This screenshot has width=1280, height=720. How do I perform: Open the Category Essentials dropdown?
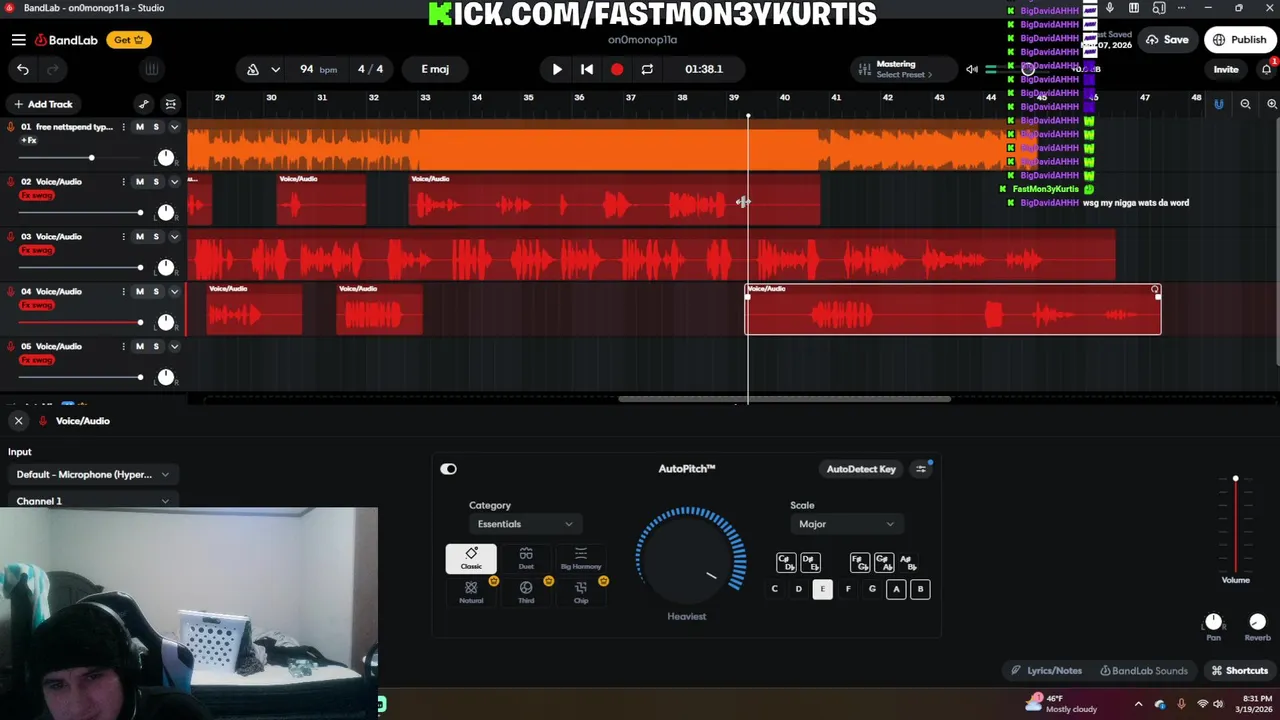[x=524, y=524]
